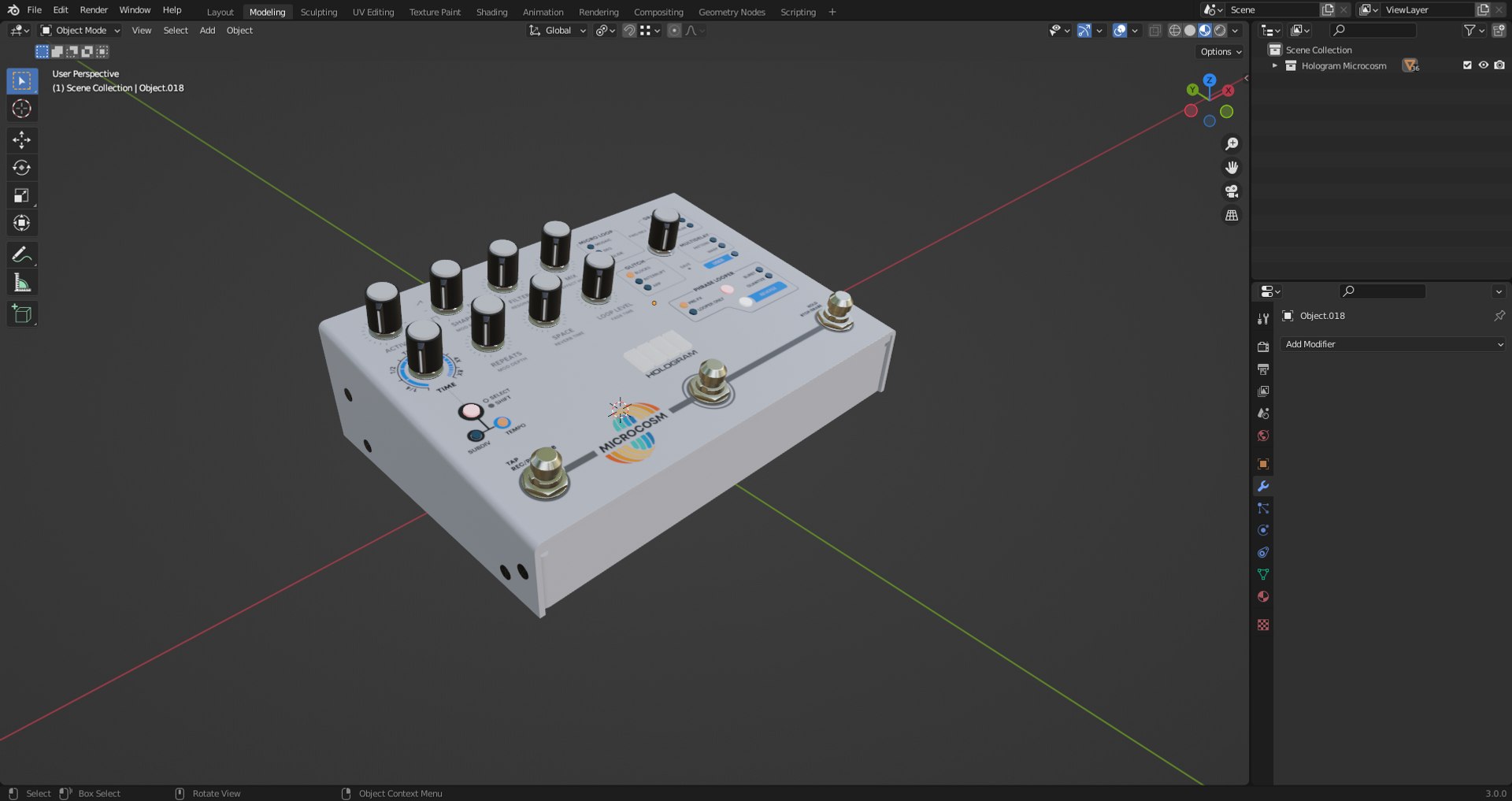Click the zoom magnifier viewport icon
Screen dimensions: 1512x801
[1232, 144]
